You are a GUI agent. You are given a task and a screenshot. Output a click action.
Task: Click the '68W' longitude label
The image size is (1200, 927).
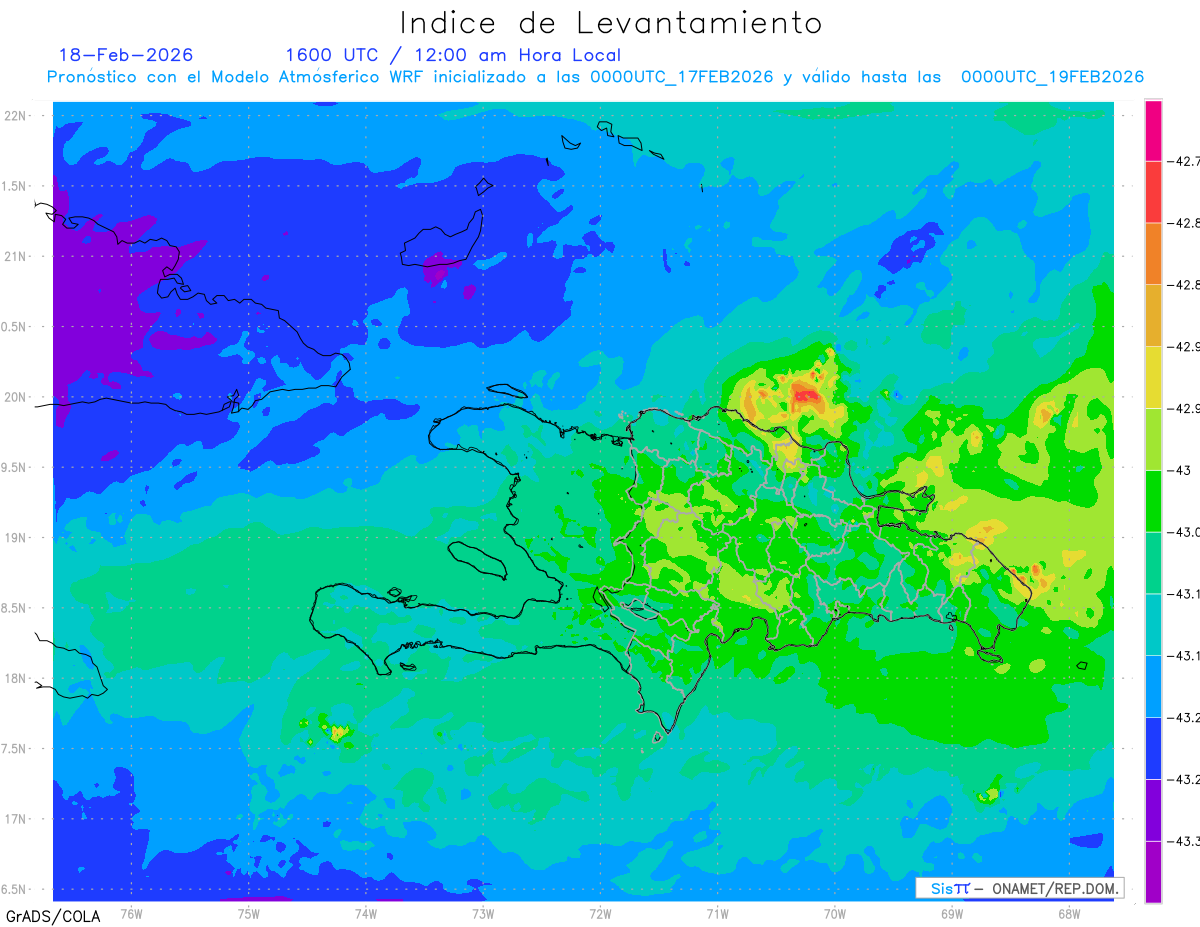pos(1069,913)
